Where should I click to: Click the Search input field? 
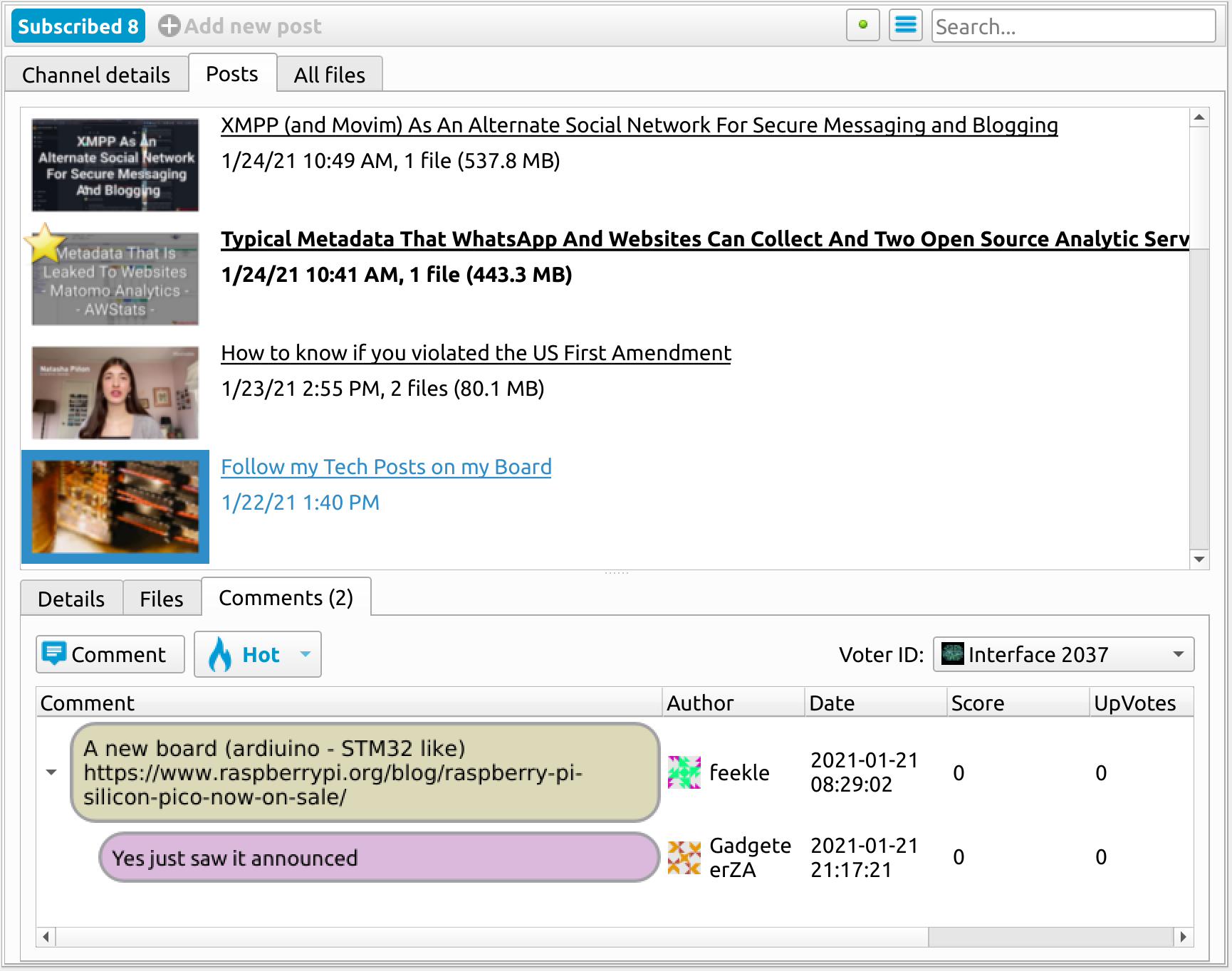click(x=1073, y=26)
